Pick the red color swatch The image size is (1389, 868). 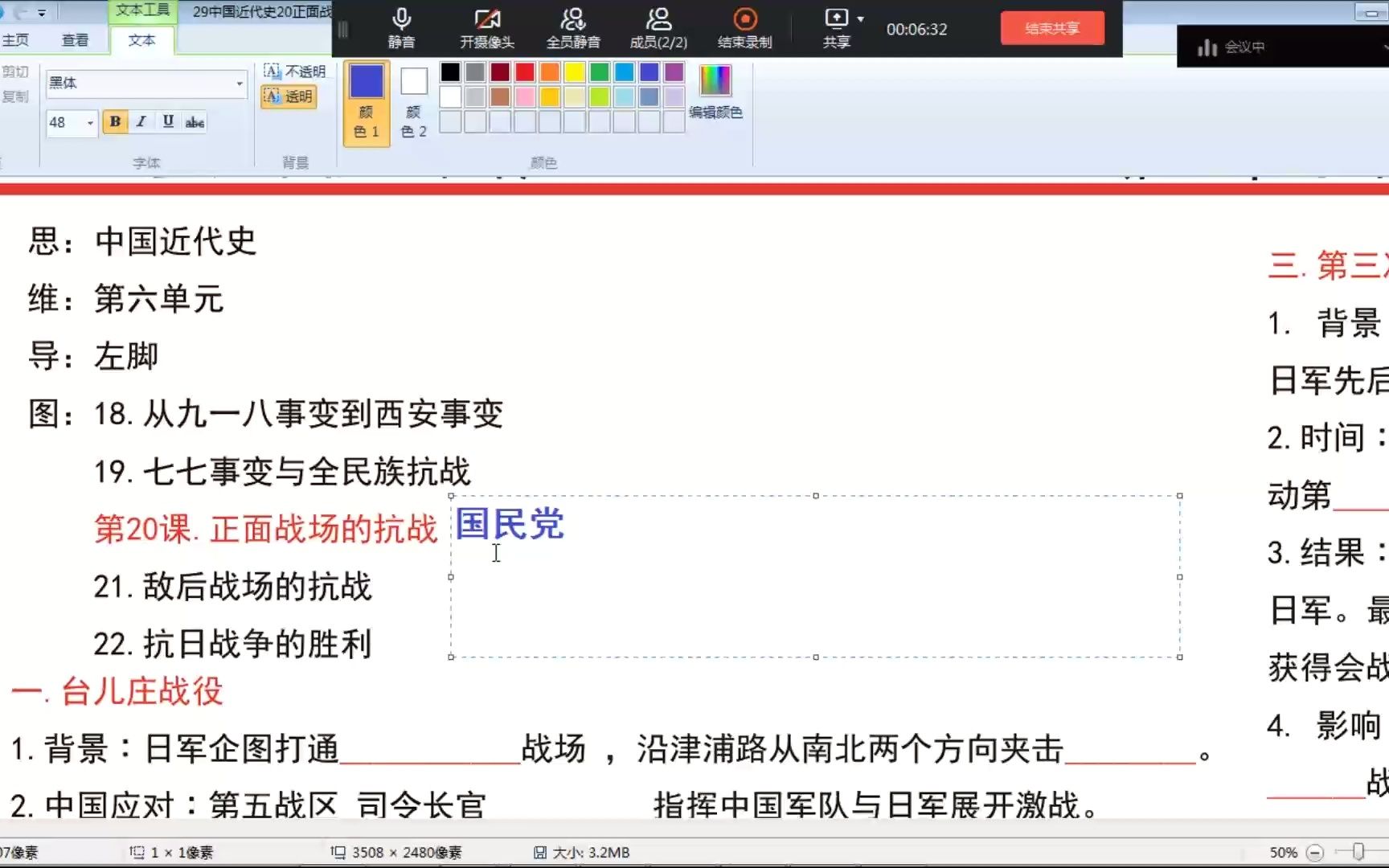[x=525, y=72]
